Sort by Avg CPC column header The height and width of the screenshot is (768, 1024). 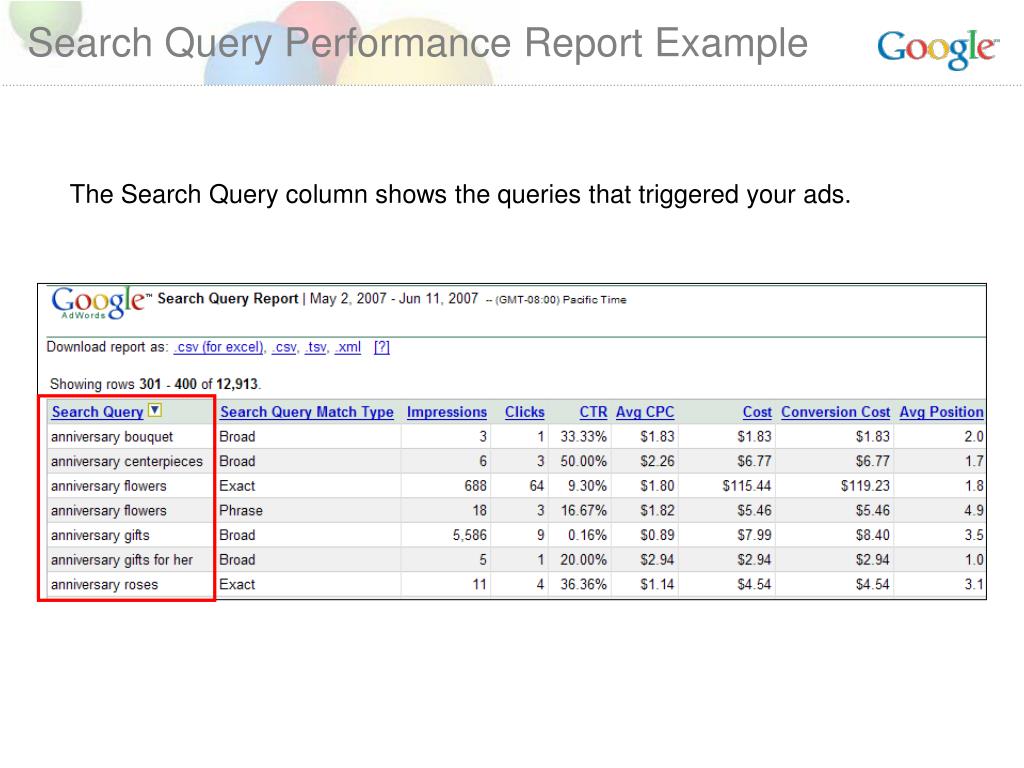(x=645, y=412)
